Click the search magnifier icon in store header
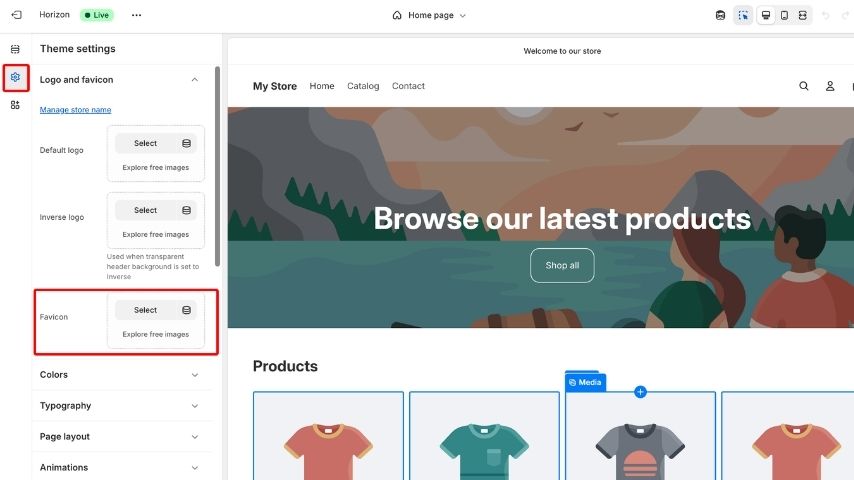 tap(803, 86)
